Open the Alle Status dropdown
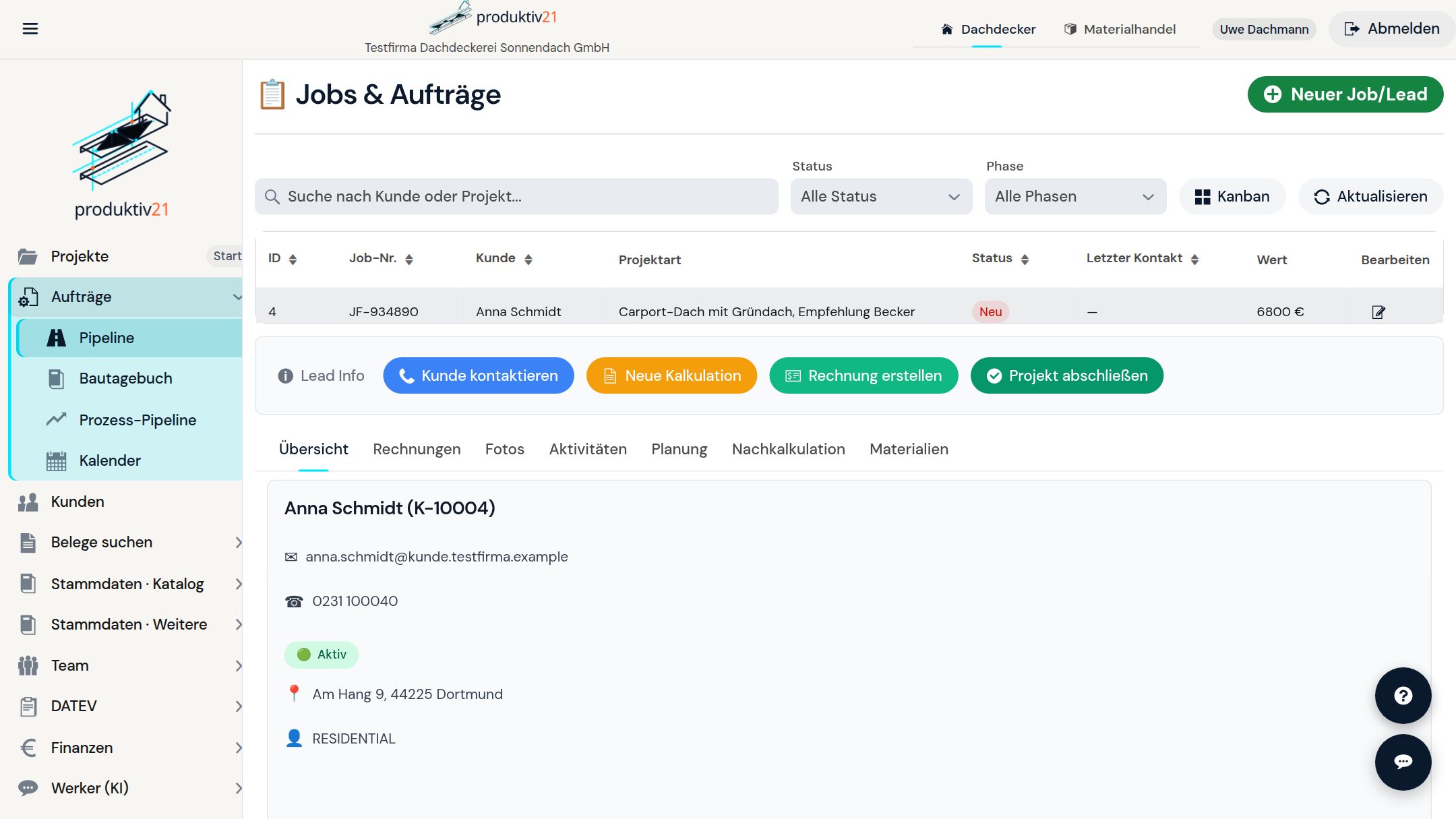1456x819 pixels. pos(881,197)
